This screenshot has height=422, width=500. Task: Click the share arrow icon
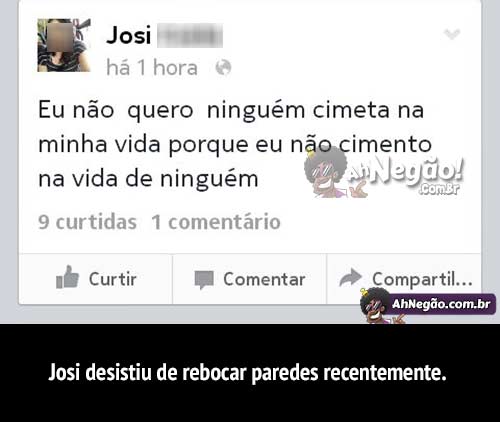coord(350,277)
